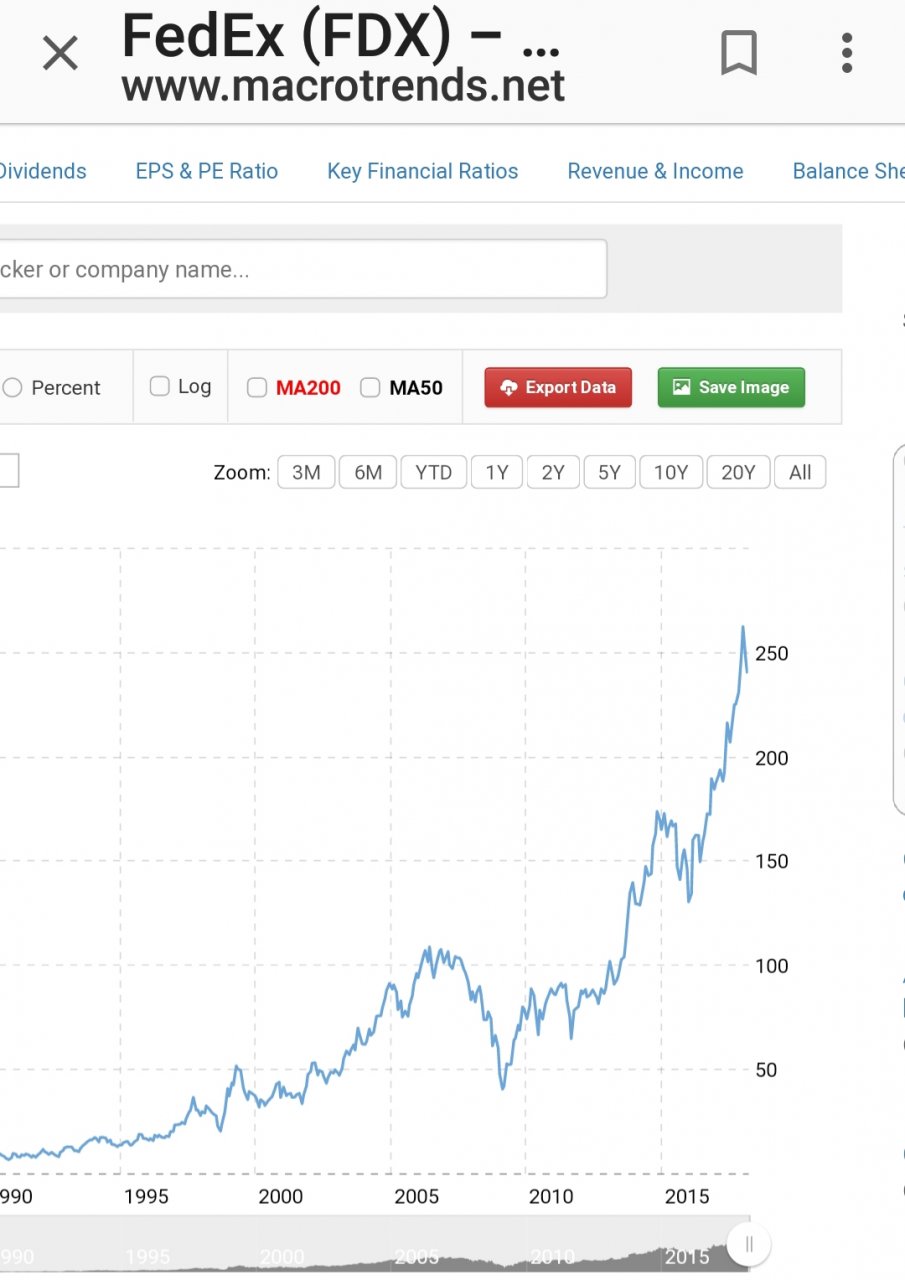Viewport: 905px width, 1280px height.
Task: Select the Percent radio option
Action: click(12, 388)
